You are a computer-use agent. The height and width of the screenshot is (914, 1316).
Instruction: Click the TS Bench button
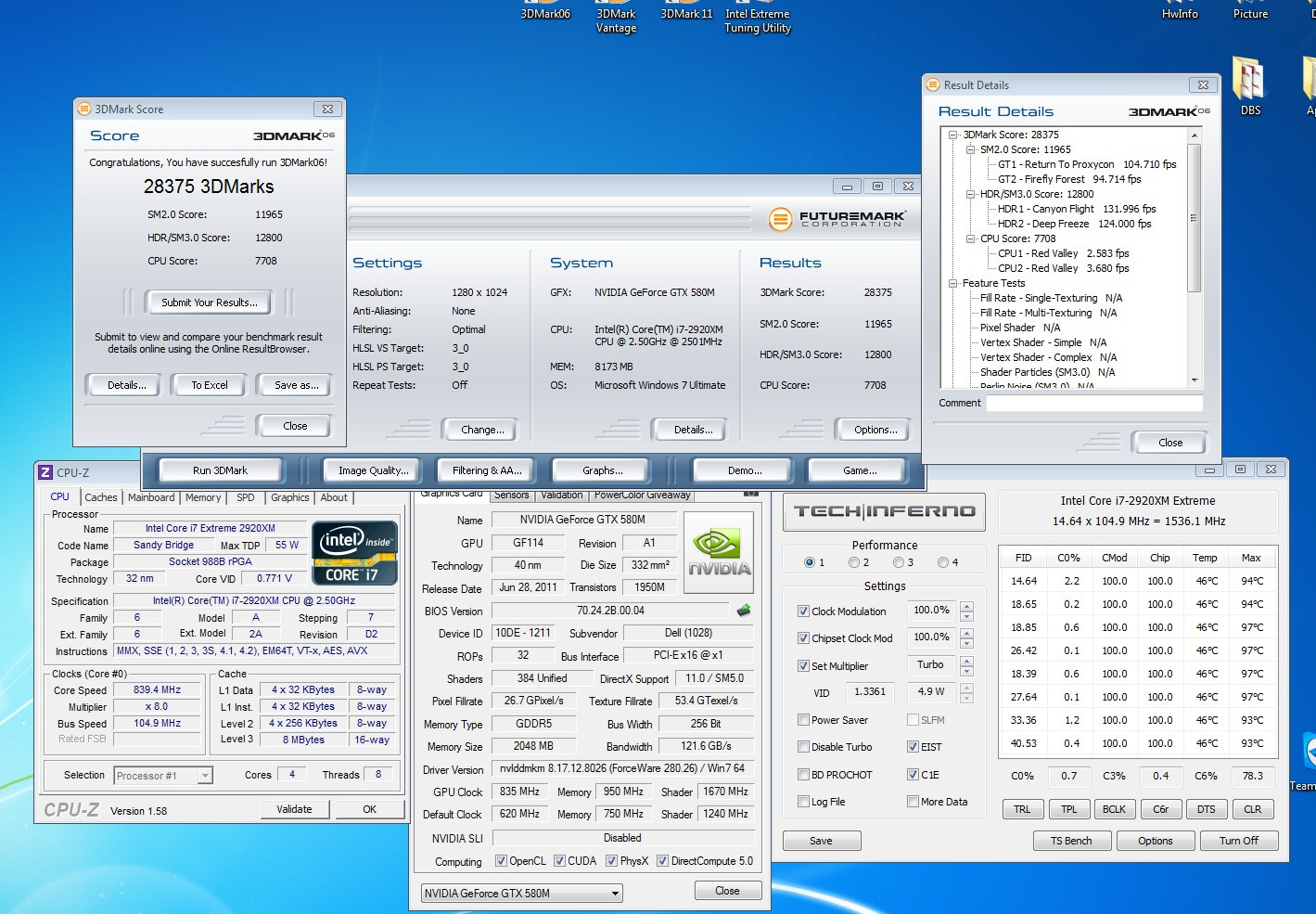pyautogui.click(x=1071, y=841)
